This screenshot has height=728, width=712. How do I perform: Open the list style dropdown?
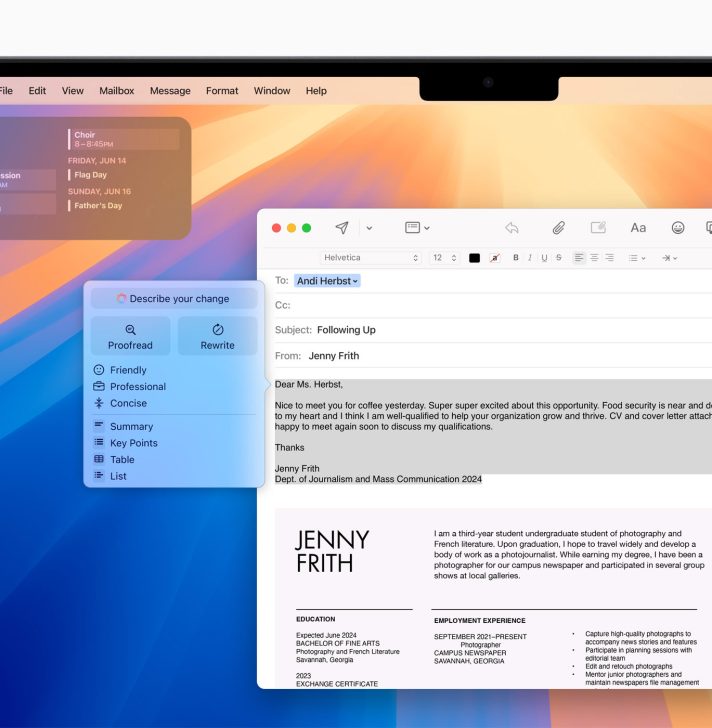(x=637, y=258)
